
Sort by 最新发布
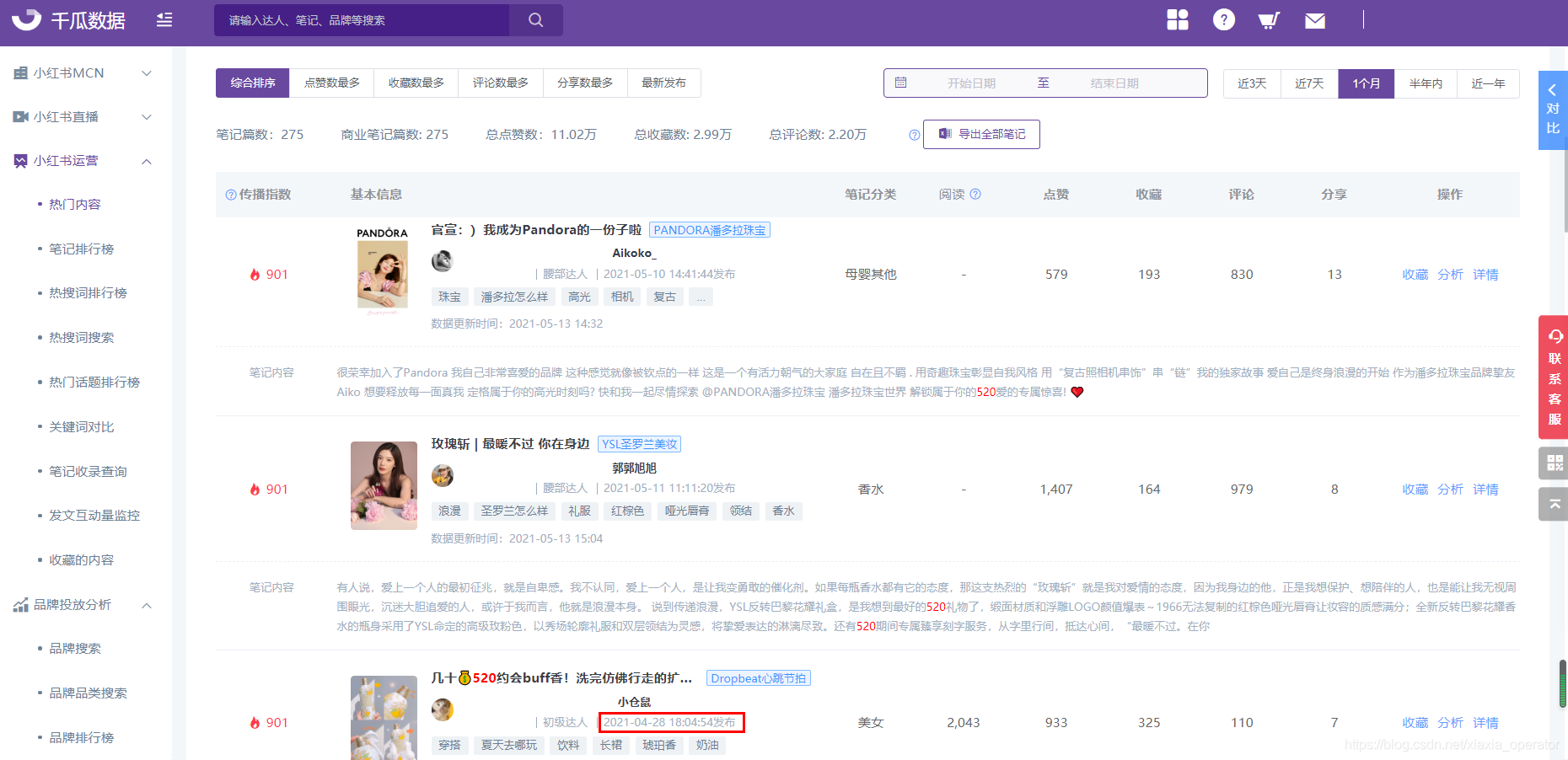[x=664, y=83]
